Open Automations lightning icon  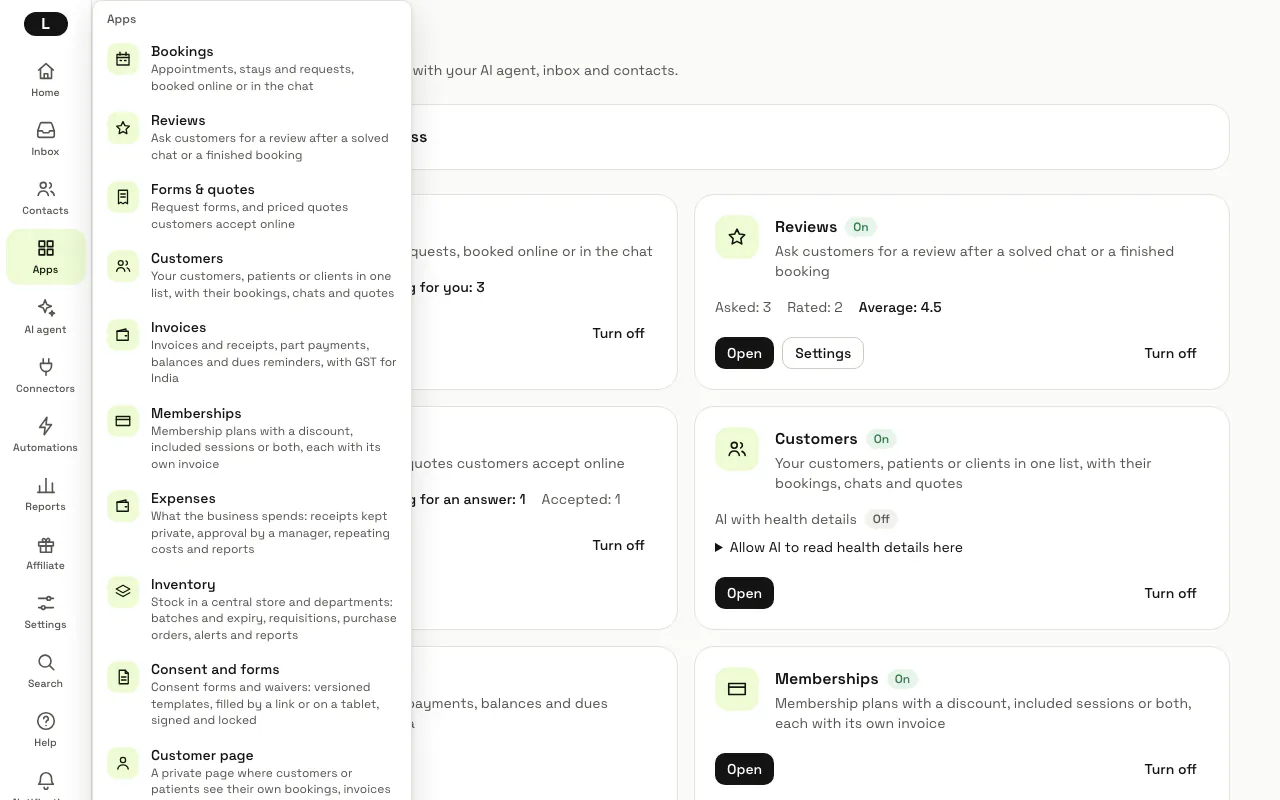pyautogui.click(x=45, y=434)
